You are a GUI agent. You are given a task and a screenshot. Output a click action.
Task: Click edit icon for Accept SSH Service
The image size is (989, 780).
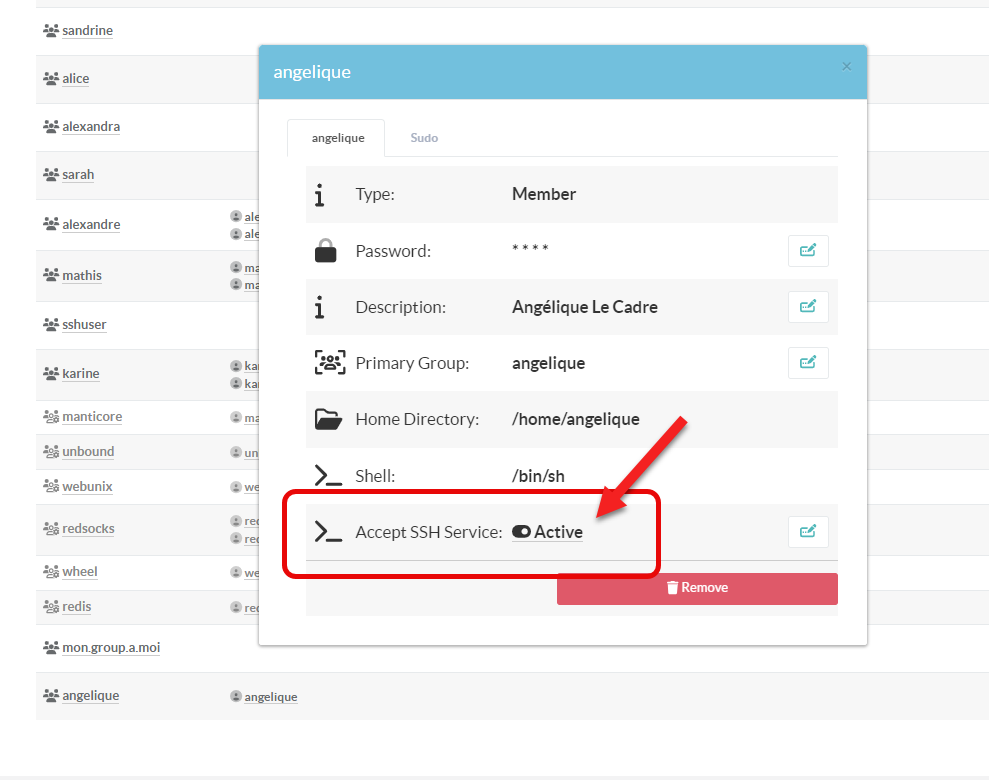(808, 532)
